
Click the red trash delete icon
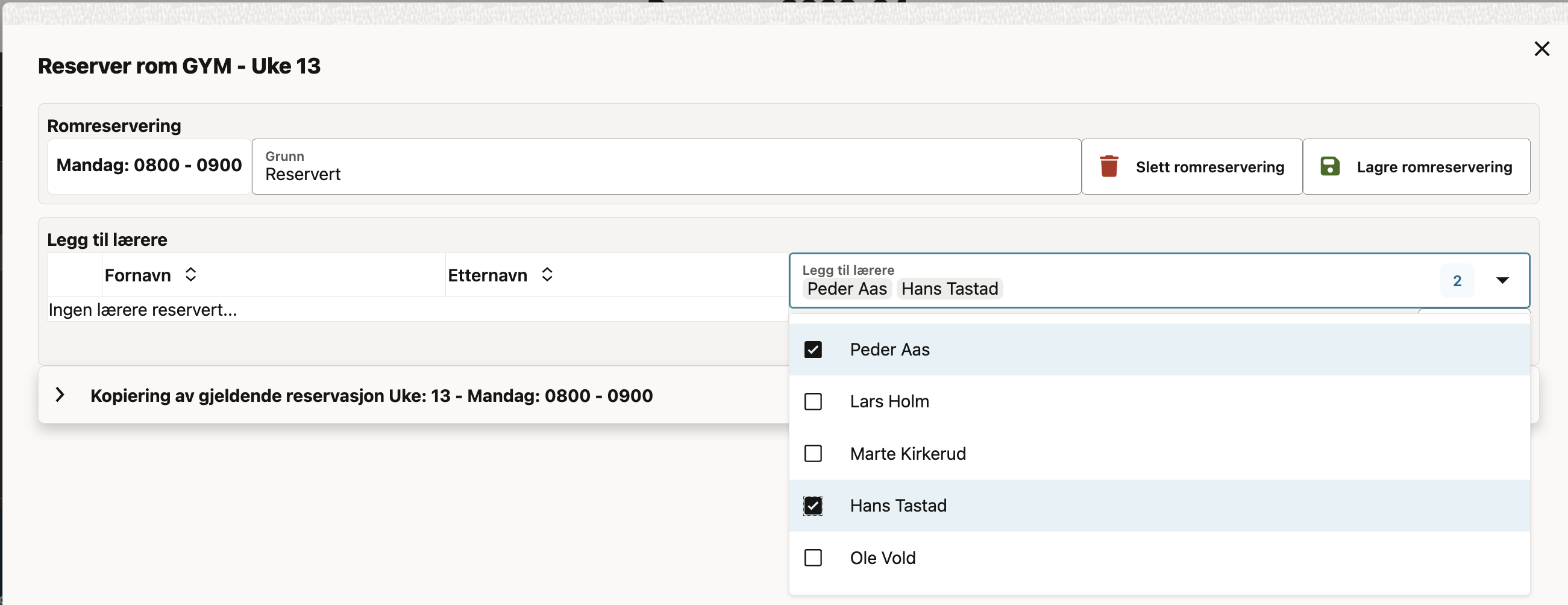click(1108, 166)
